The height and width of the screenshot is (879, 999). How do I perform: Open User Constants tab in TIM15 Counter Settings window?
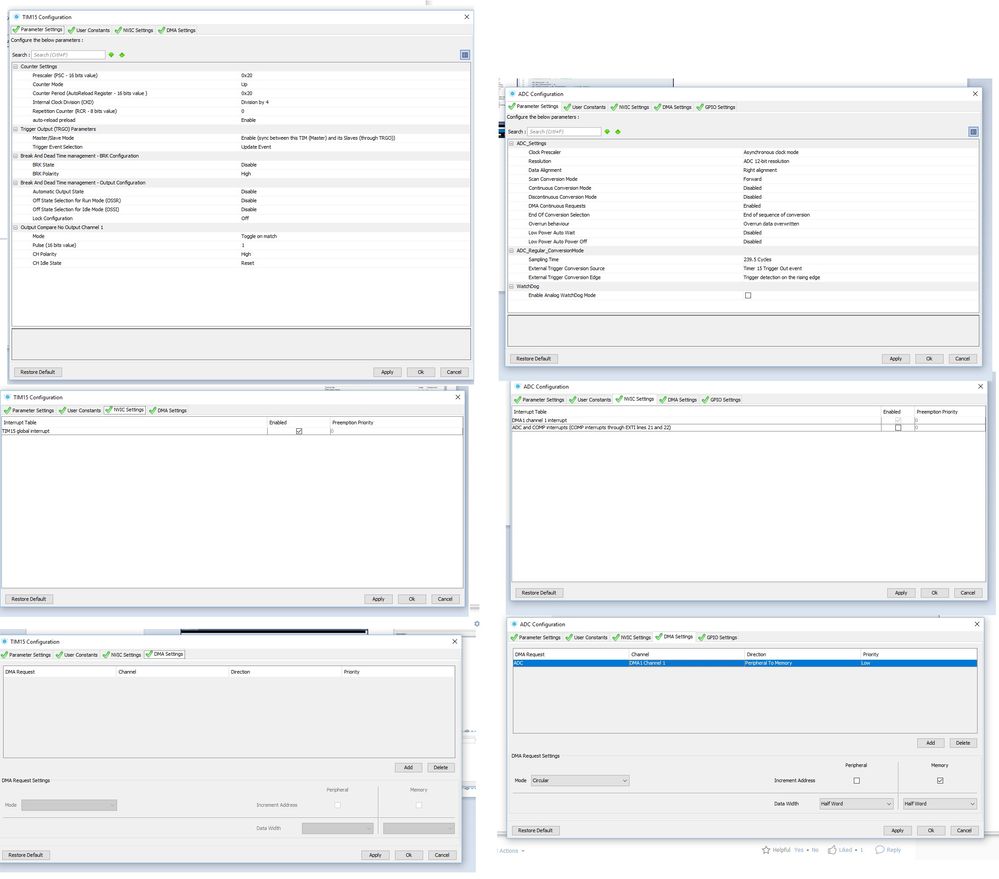(89, 30)
